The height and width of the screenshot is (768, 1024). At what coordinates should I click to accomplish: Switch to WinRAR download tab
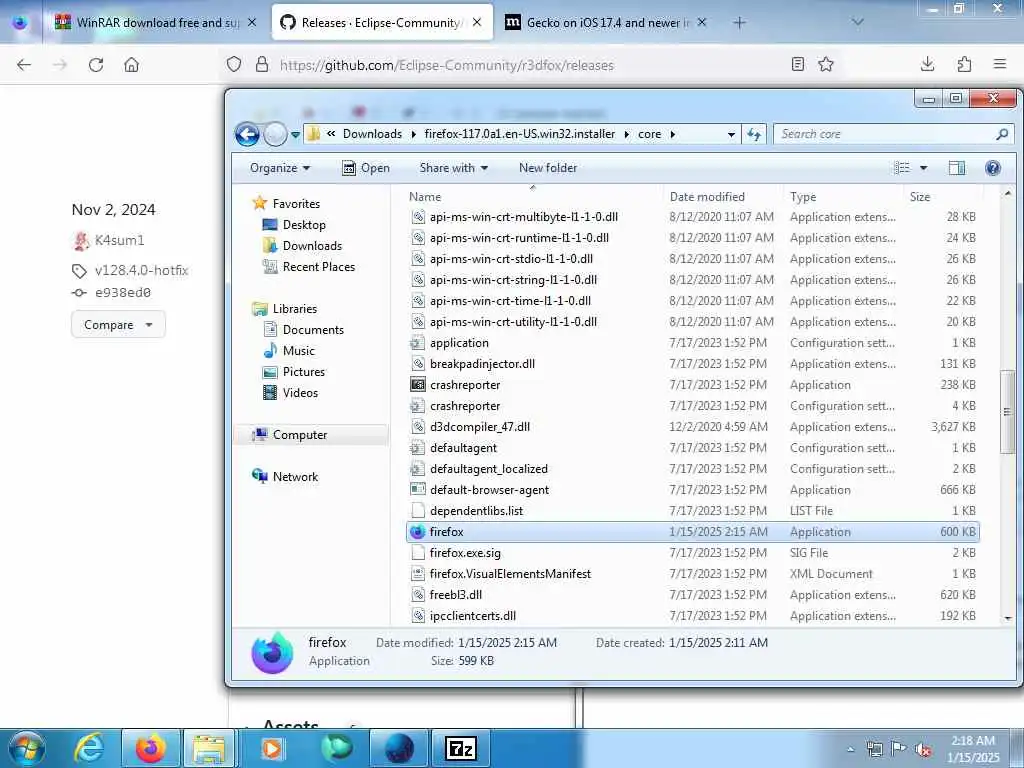[155, 22]
